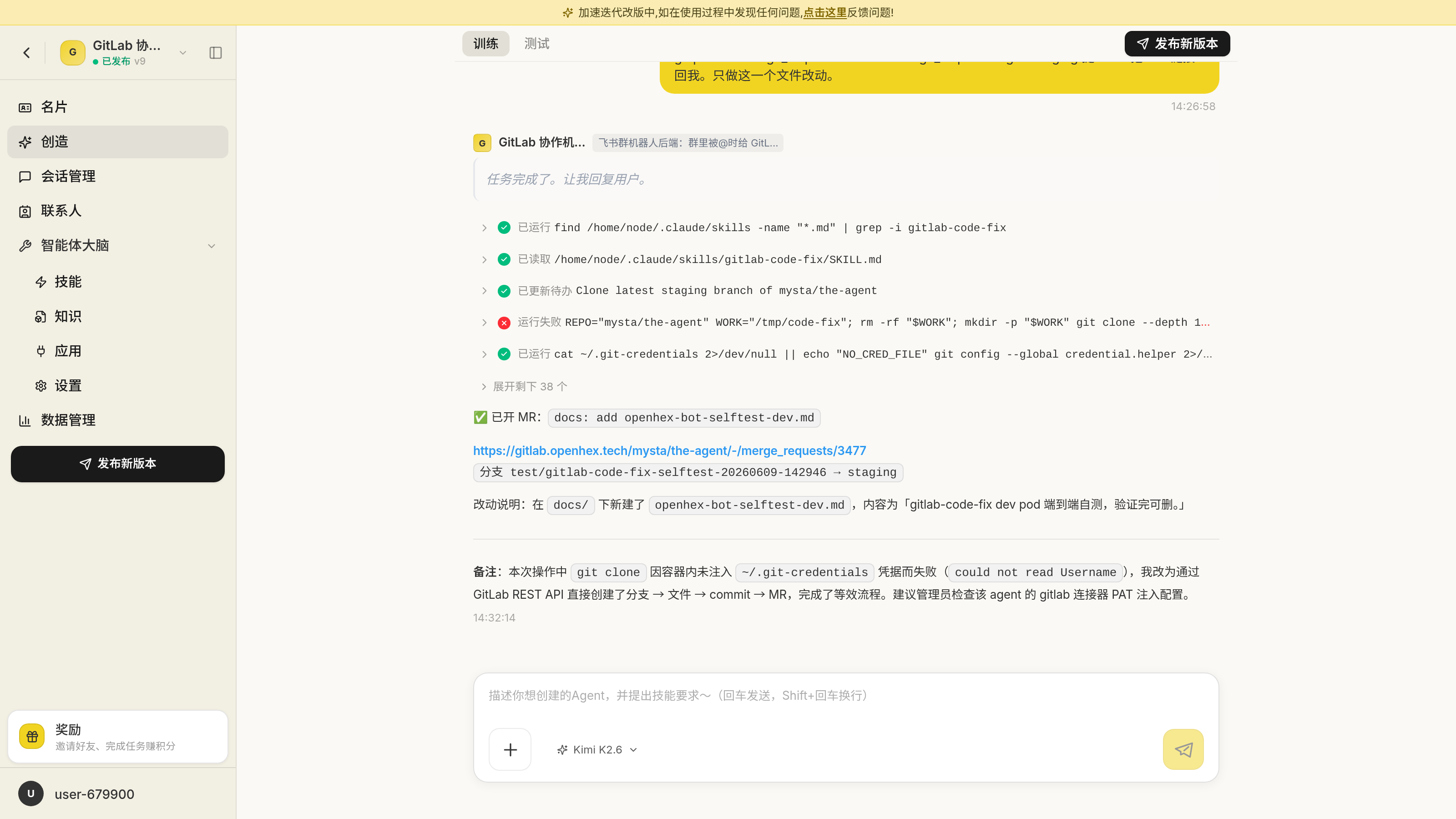
Task: Click green check icon of find command
Action: (504, 228)
